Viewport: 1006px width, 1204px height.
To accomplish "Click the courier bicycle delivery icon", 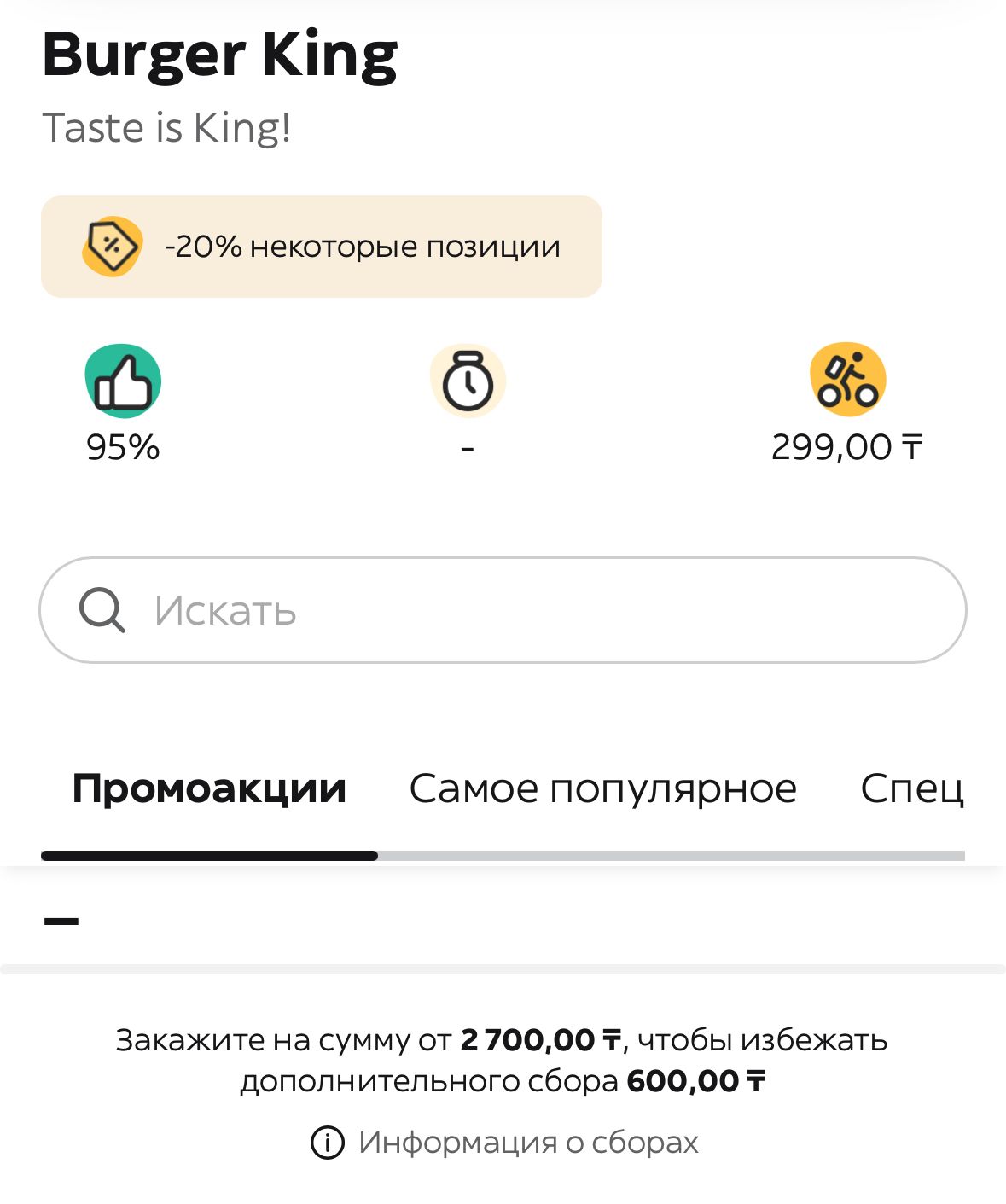I will pos(847,381).
